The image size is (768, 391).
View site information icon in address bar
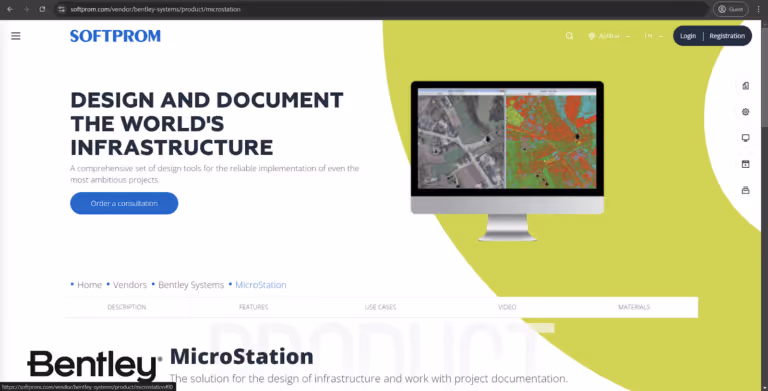pyautogui.click(x=61, y=9)
